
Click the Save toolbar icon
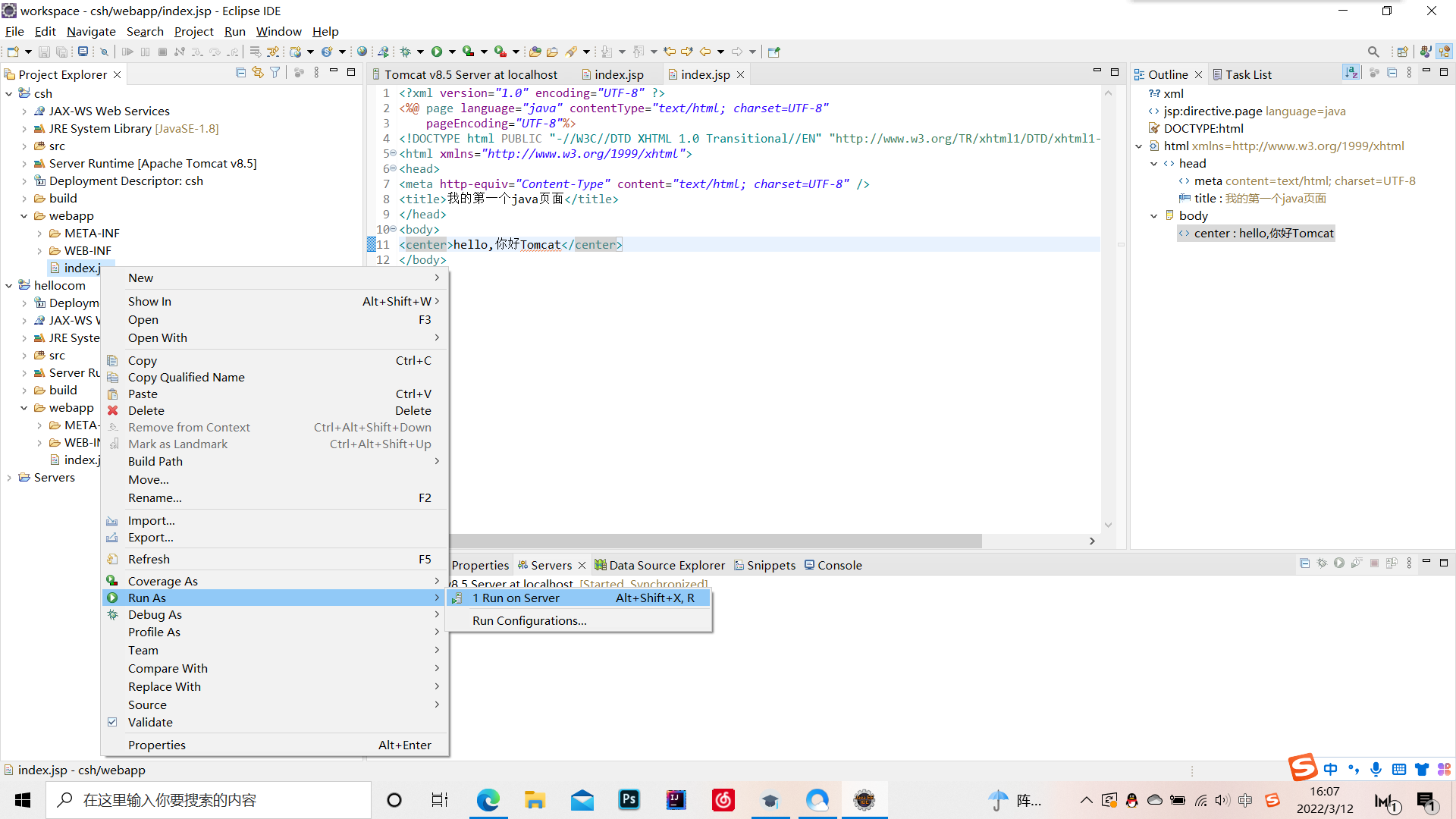pos(44,52)
